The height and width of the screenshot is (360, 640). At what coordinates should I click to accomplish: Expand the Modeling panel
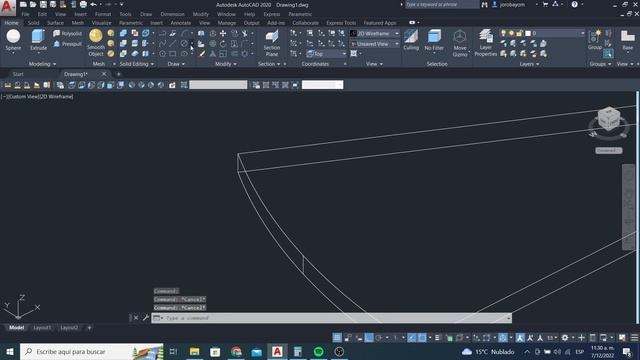[x=42, y=64]
